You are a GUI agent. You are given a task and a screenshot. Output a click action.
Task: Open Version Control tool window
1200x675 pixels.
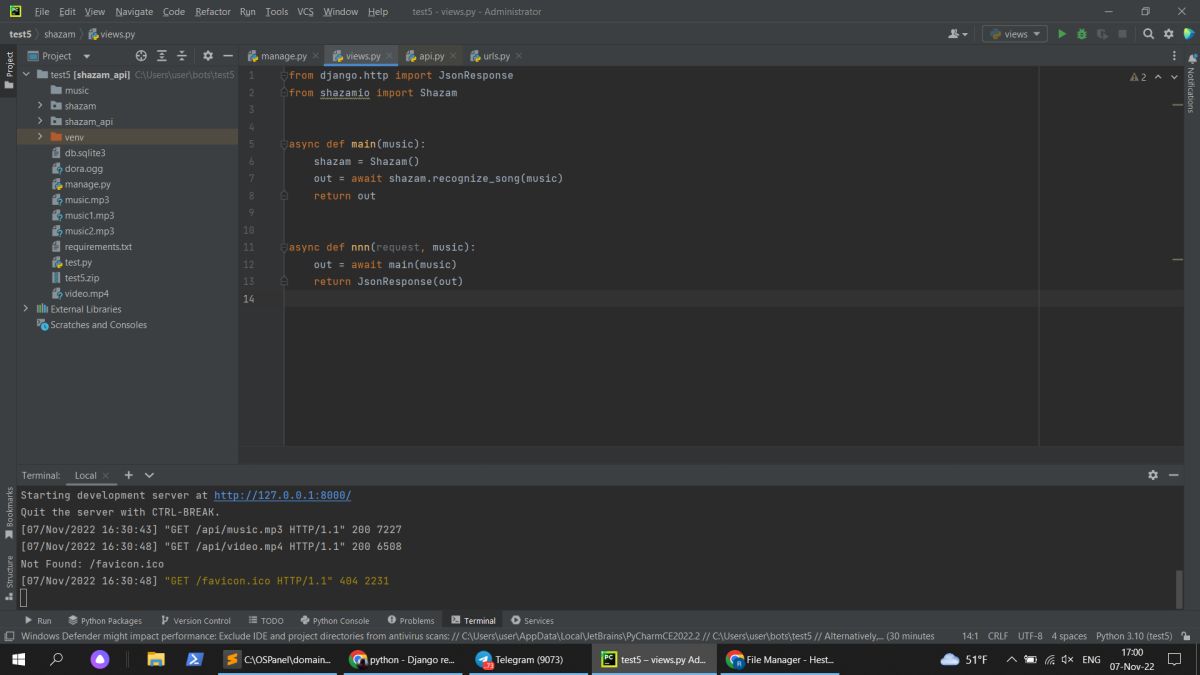[195, 620]
